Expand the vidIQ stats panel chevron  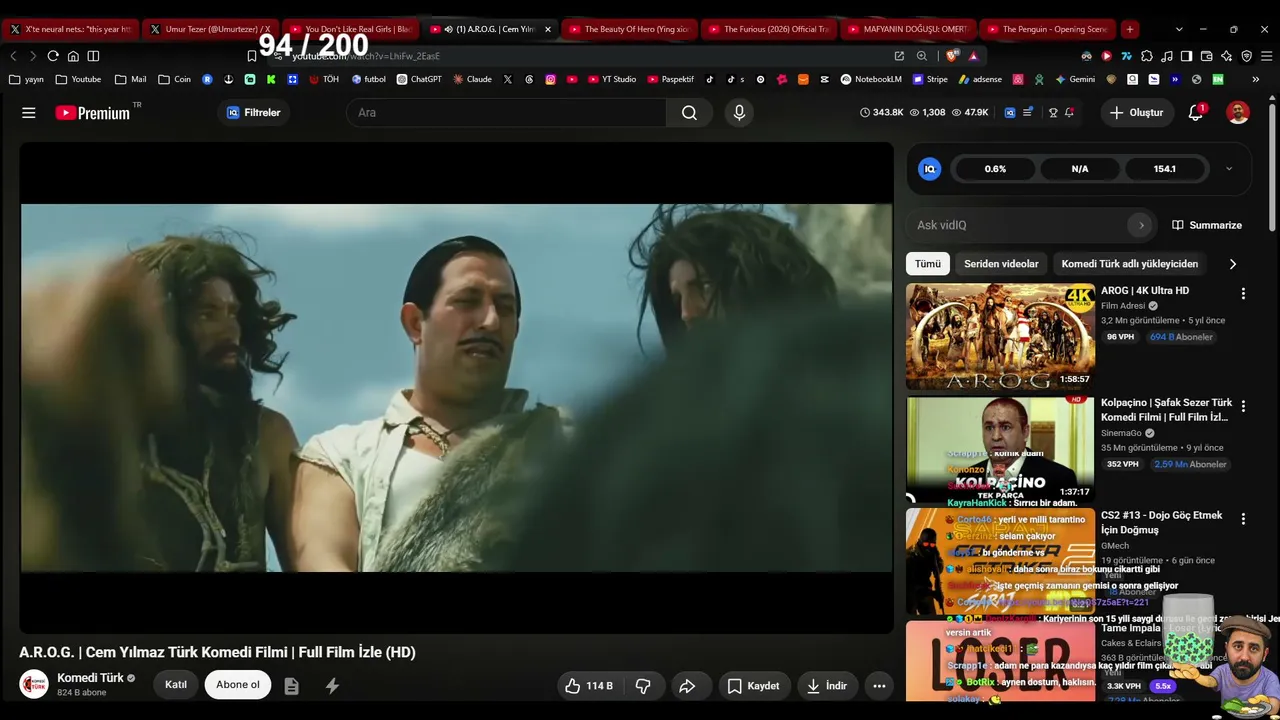tap(1229, 169)
